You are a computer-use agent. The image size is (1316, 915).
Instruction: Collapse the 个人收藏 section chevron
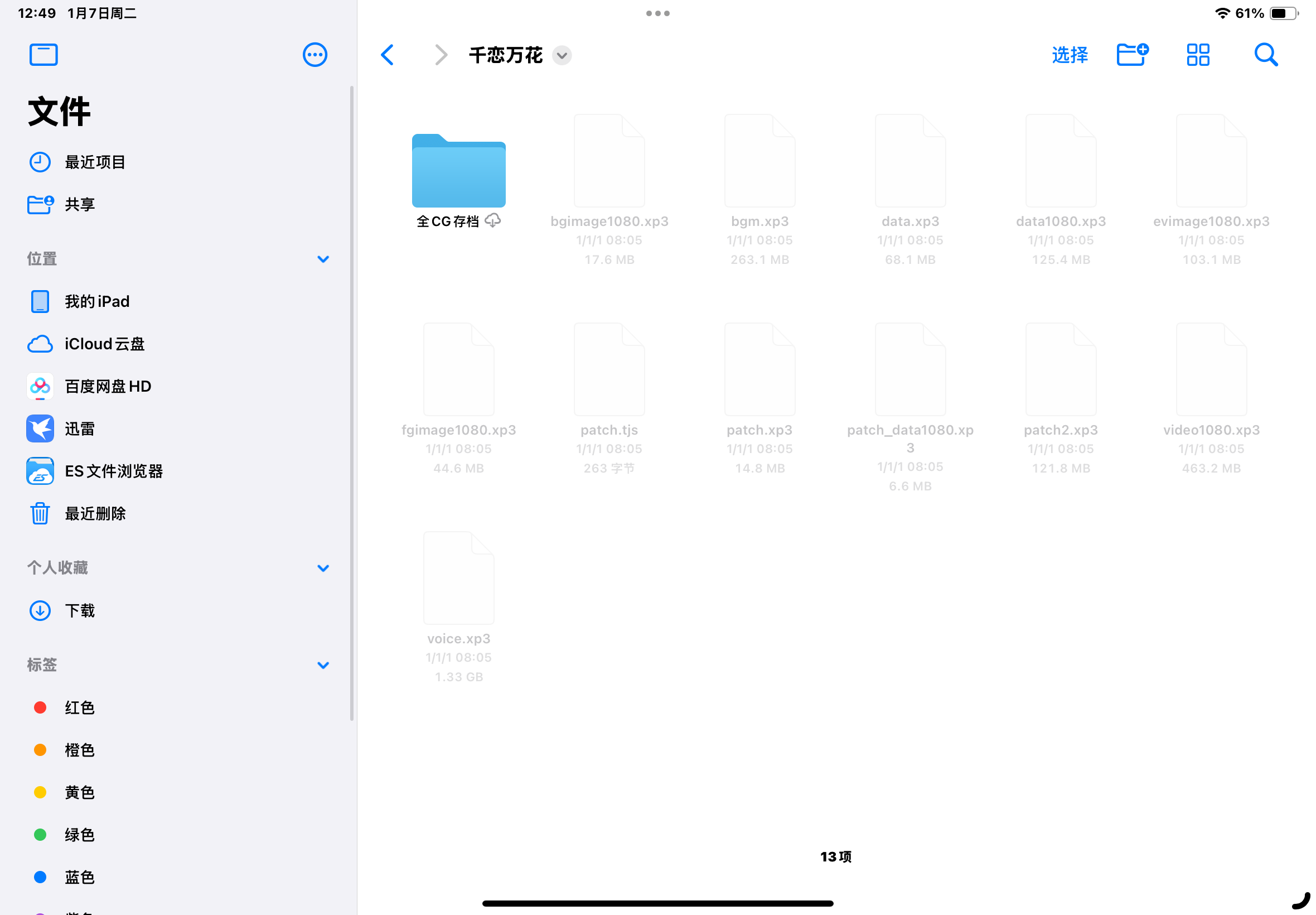[x=322, y=568]
